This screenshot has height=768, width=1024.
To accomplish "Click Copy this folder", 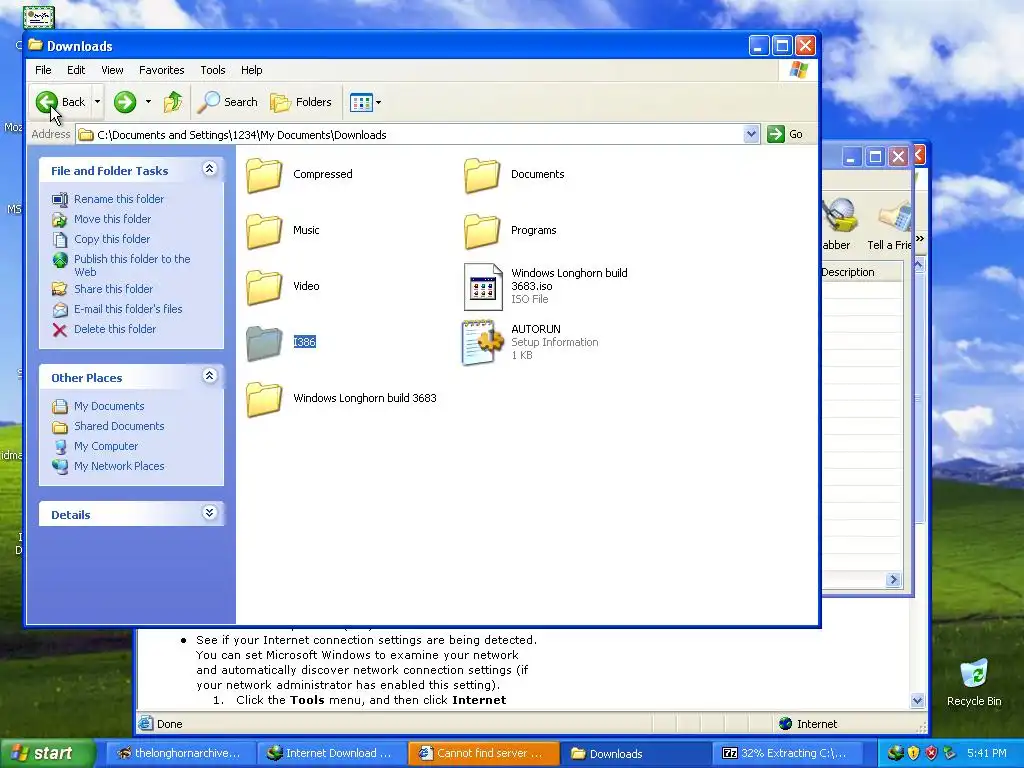I will pyautogui.click(x=112, y=239).
